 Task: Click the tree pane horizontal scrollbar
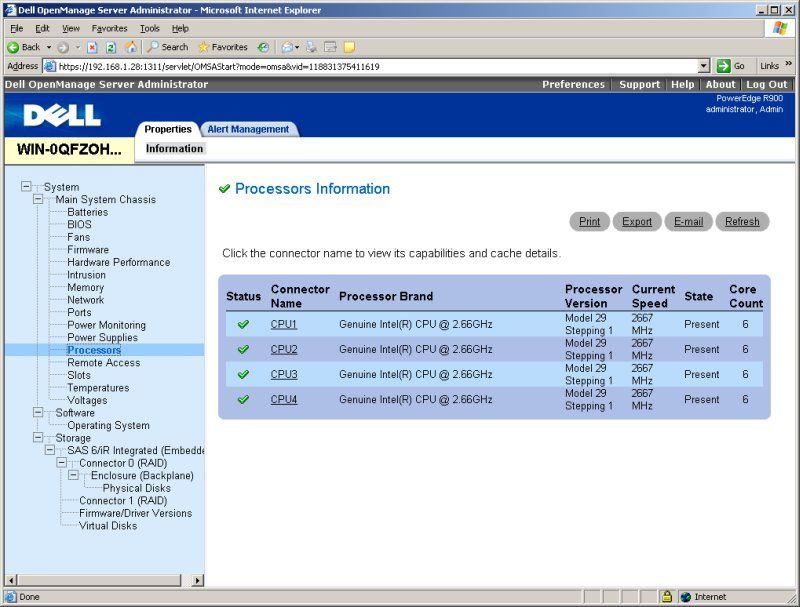tap(99, 580)
